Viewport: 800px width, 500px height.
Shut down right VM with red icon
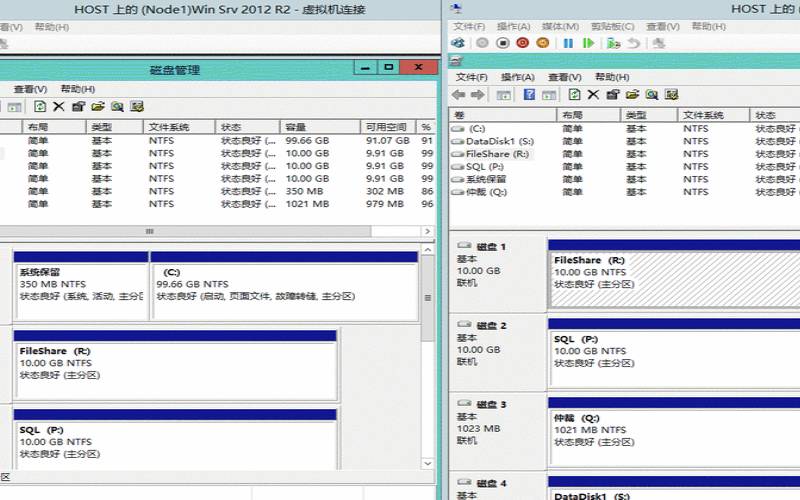tap(522, 43)
